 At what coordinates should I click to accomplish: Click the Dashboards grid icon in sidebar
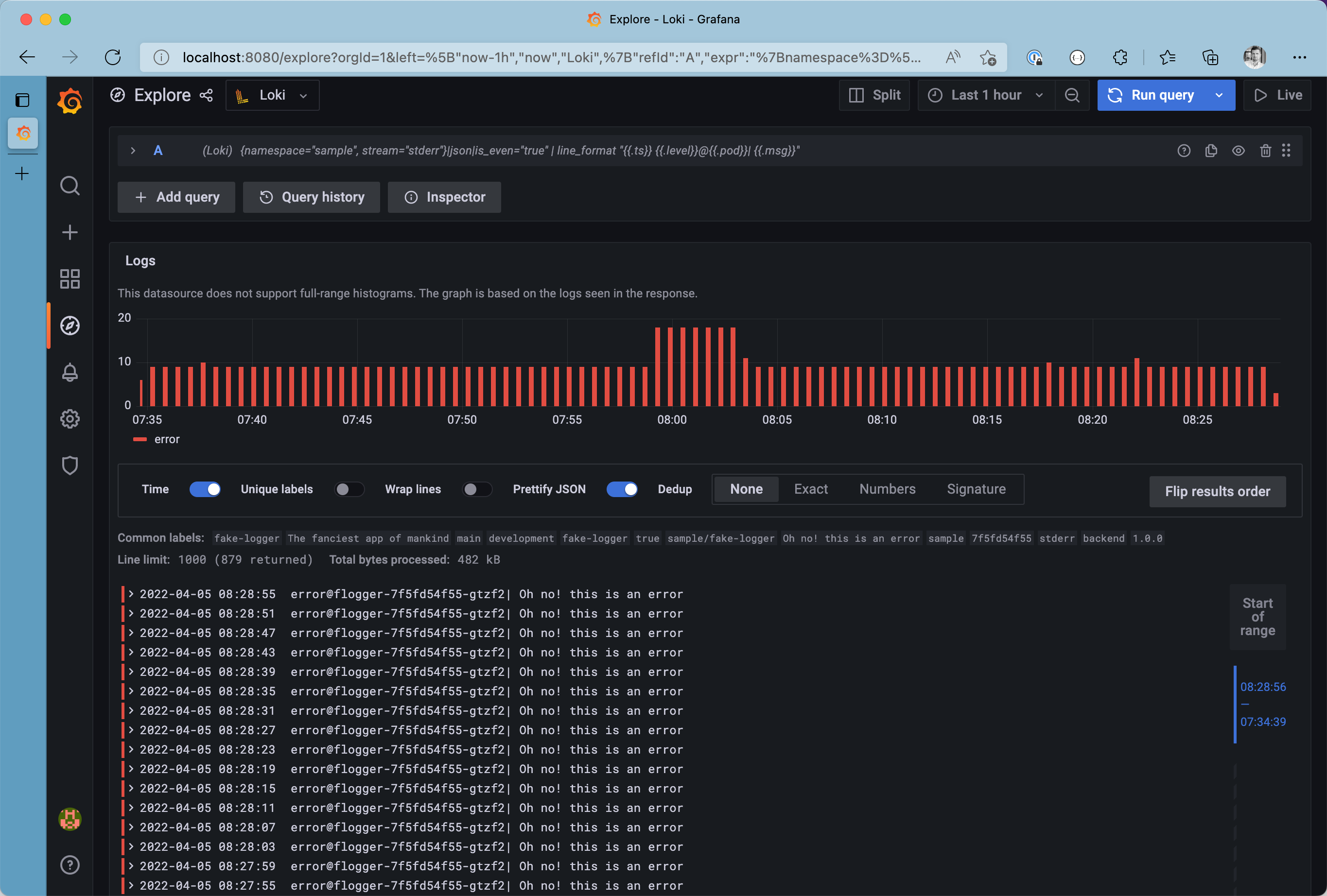pyautogui.click(x=70, y=279)
